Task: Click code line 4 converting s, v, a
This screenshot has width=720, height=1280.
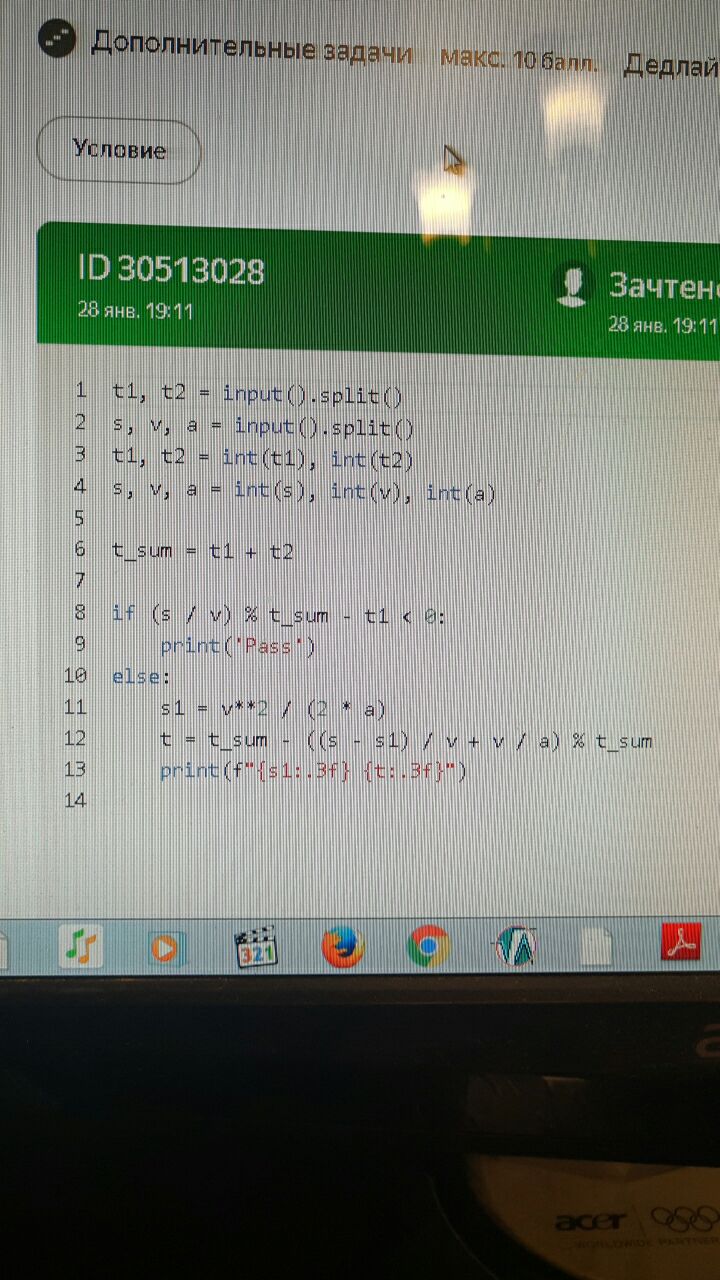Action: tap(304, 490)
